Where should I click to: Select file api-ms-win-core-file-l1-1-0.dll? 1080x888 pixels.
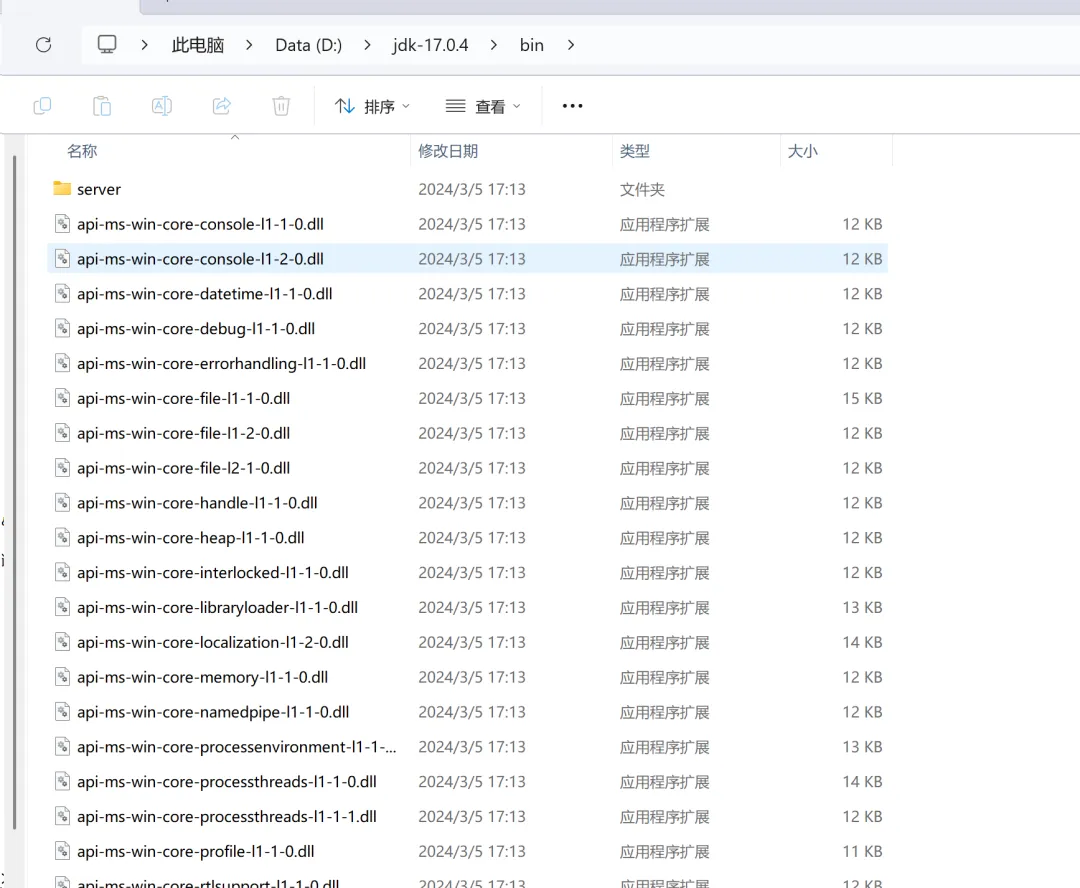coord(184,398)
